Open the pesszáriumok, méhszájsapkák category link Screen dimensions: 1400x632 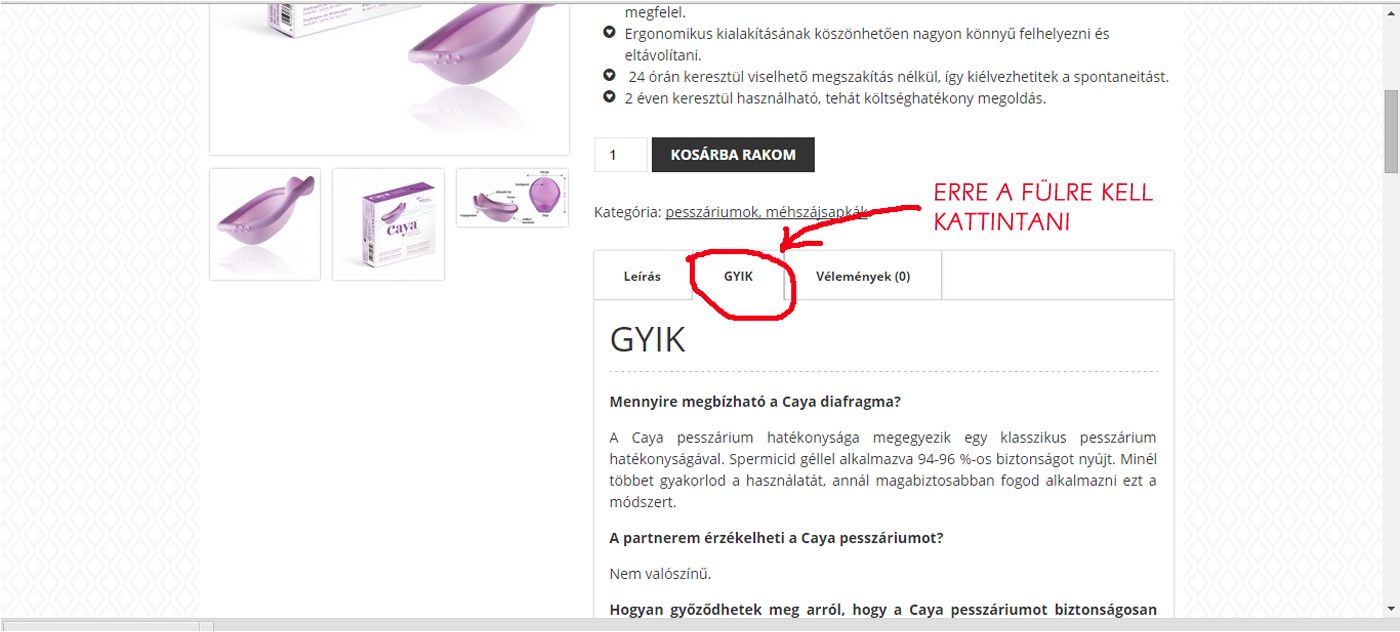(x=767, y=212)
